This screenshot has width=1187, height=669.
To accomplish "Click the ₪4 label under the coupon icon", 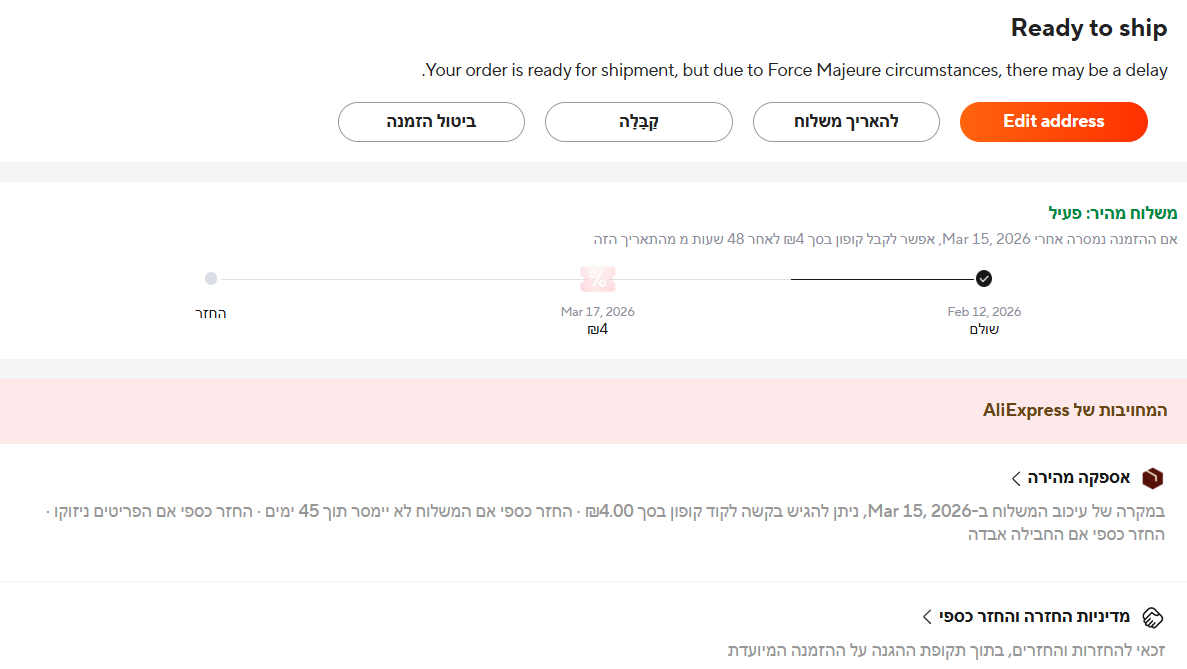I will [598, 329].
